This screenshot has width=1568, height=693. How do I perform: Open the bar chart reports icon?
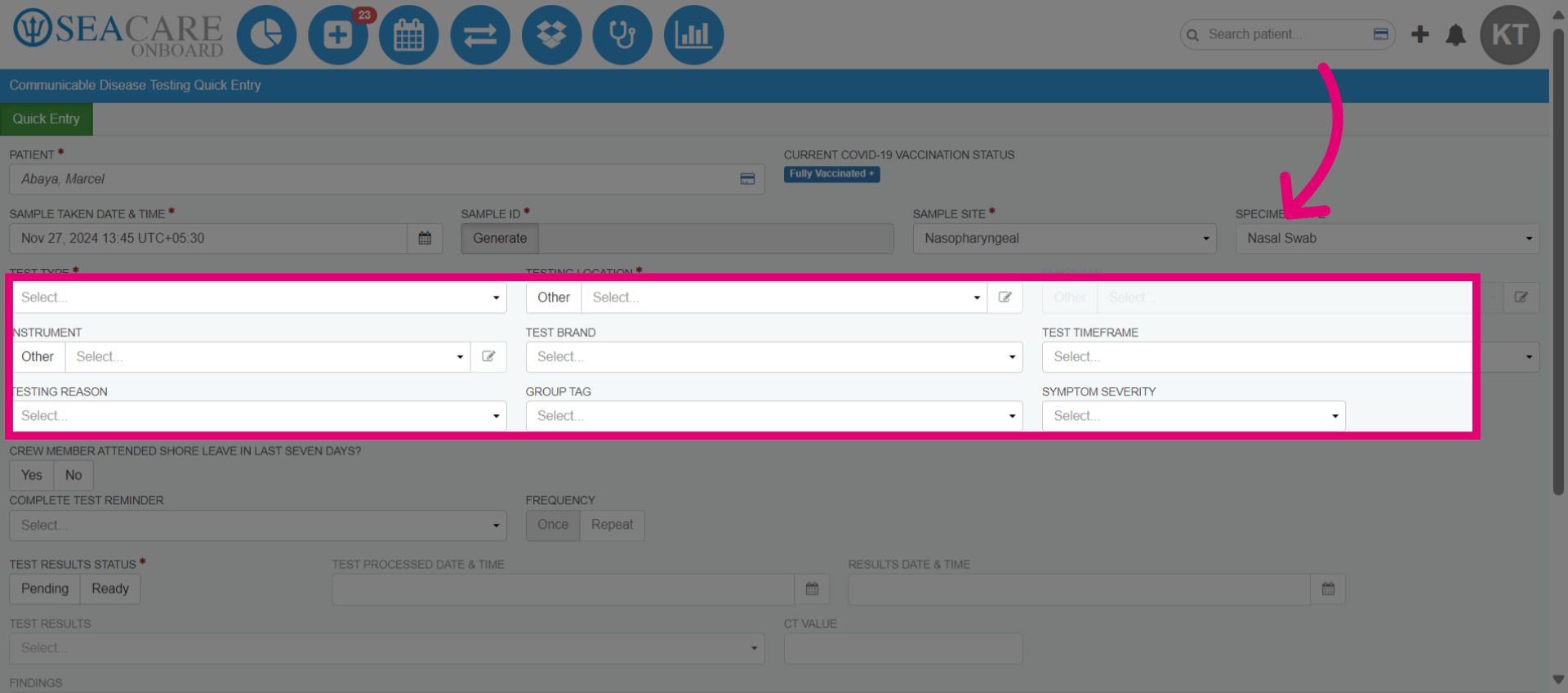tap(693, 35)
